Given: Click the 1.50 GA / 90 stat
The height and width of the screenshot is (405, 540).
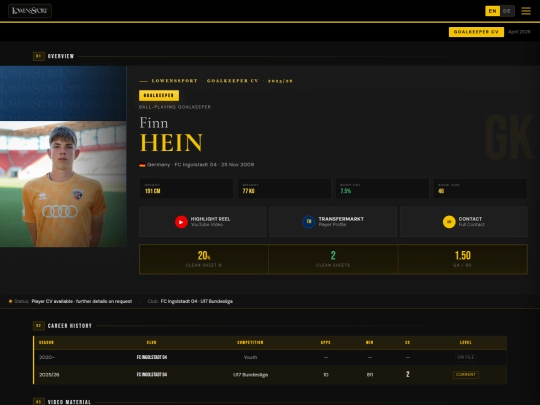Looking at the screenshot, I should point(463,259).
